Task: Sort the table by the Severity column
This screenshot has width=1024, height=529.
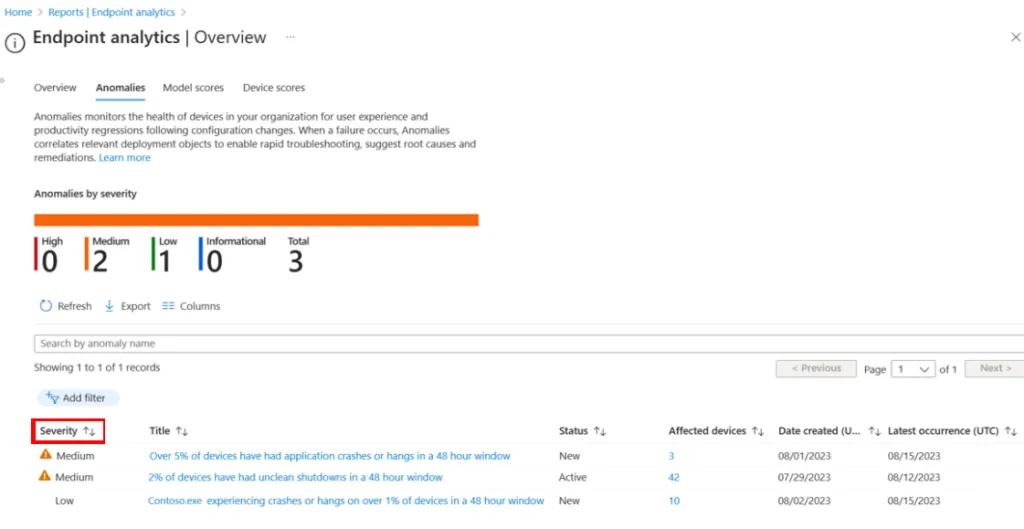Action: [x=89, y=431]
